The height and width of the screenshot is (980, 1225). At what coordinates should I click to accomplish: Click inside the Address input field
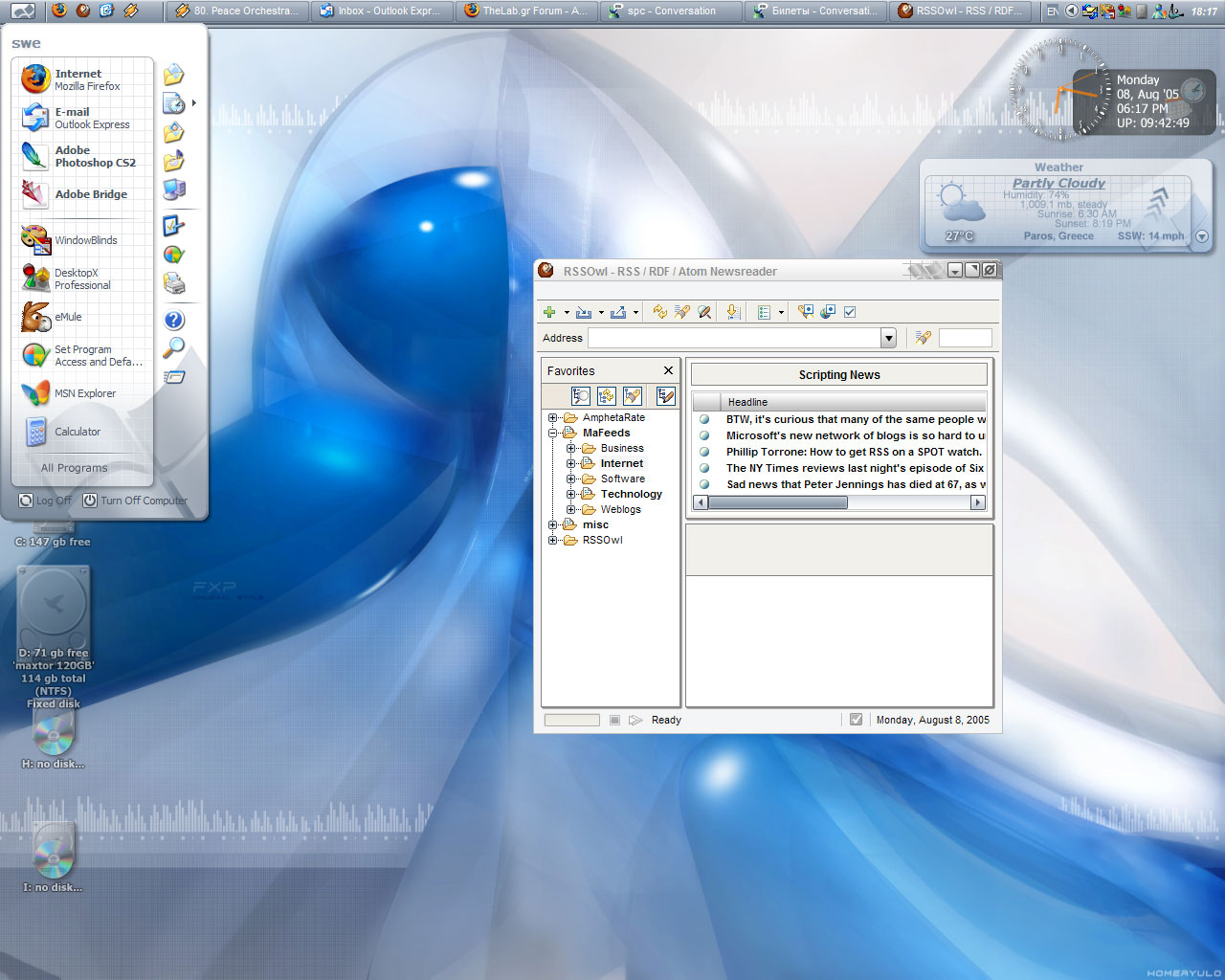click(x=735, y=338)
